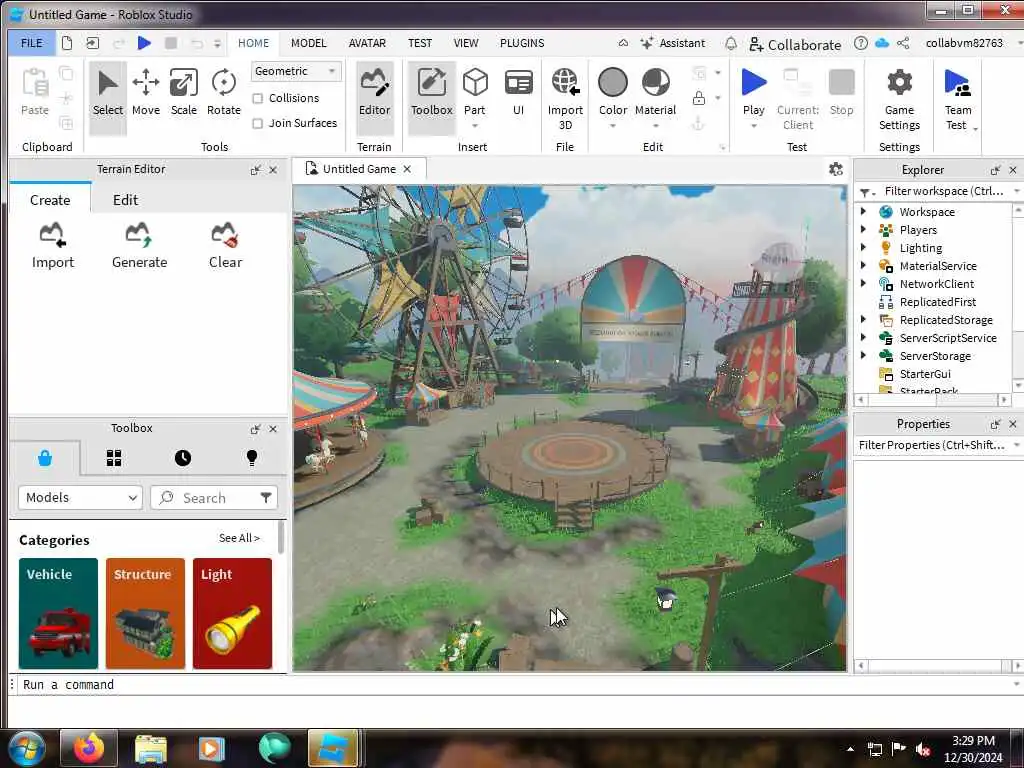Activate the Move tool
The height and width of the screenshot is (768, 1024).
[x=146, y=93]
